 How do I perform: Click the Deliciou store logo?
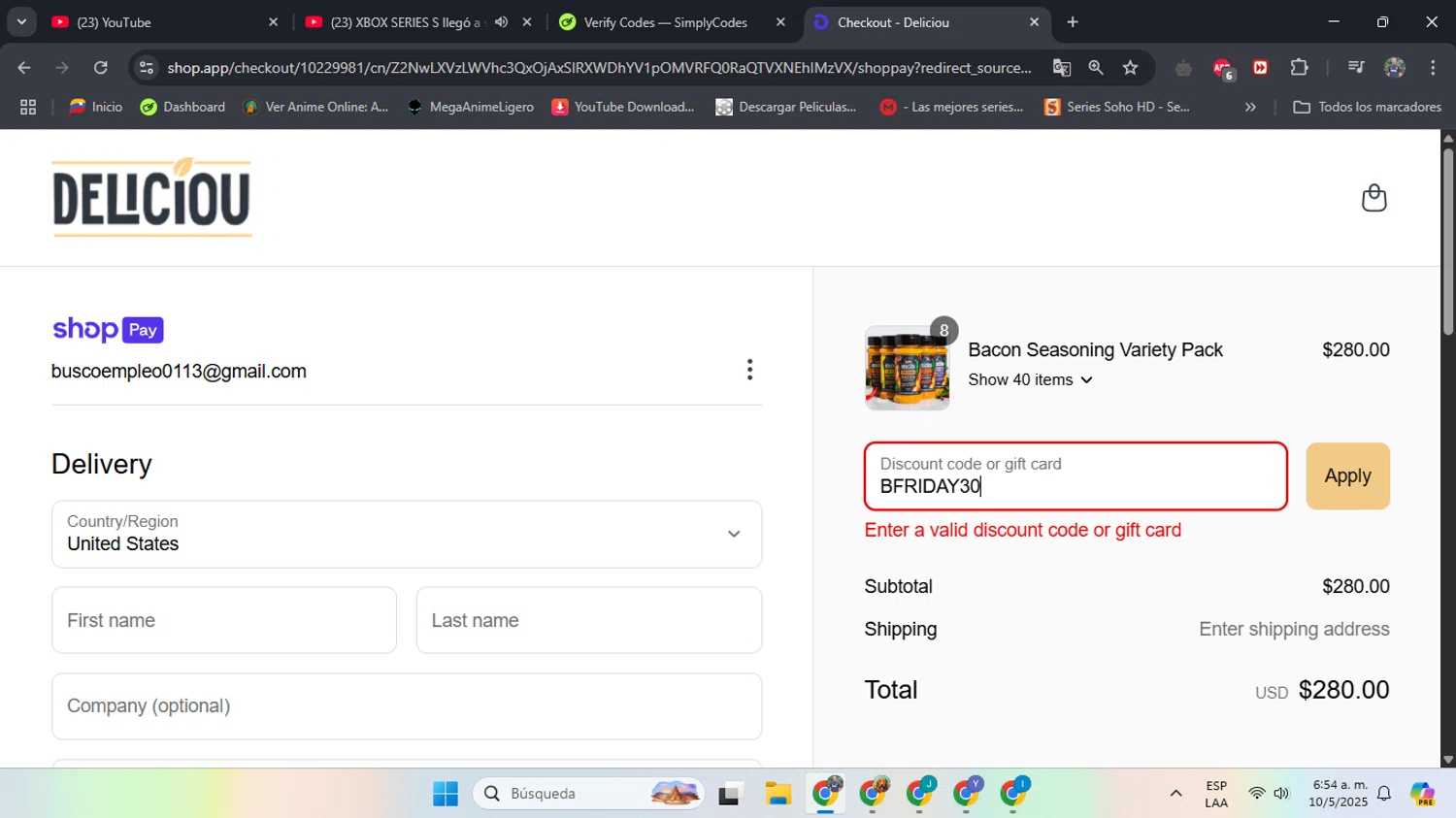151,198
